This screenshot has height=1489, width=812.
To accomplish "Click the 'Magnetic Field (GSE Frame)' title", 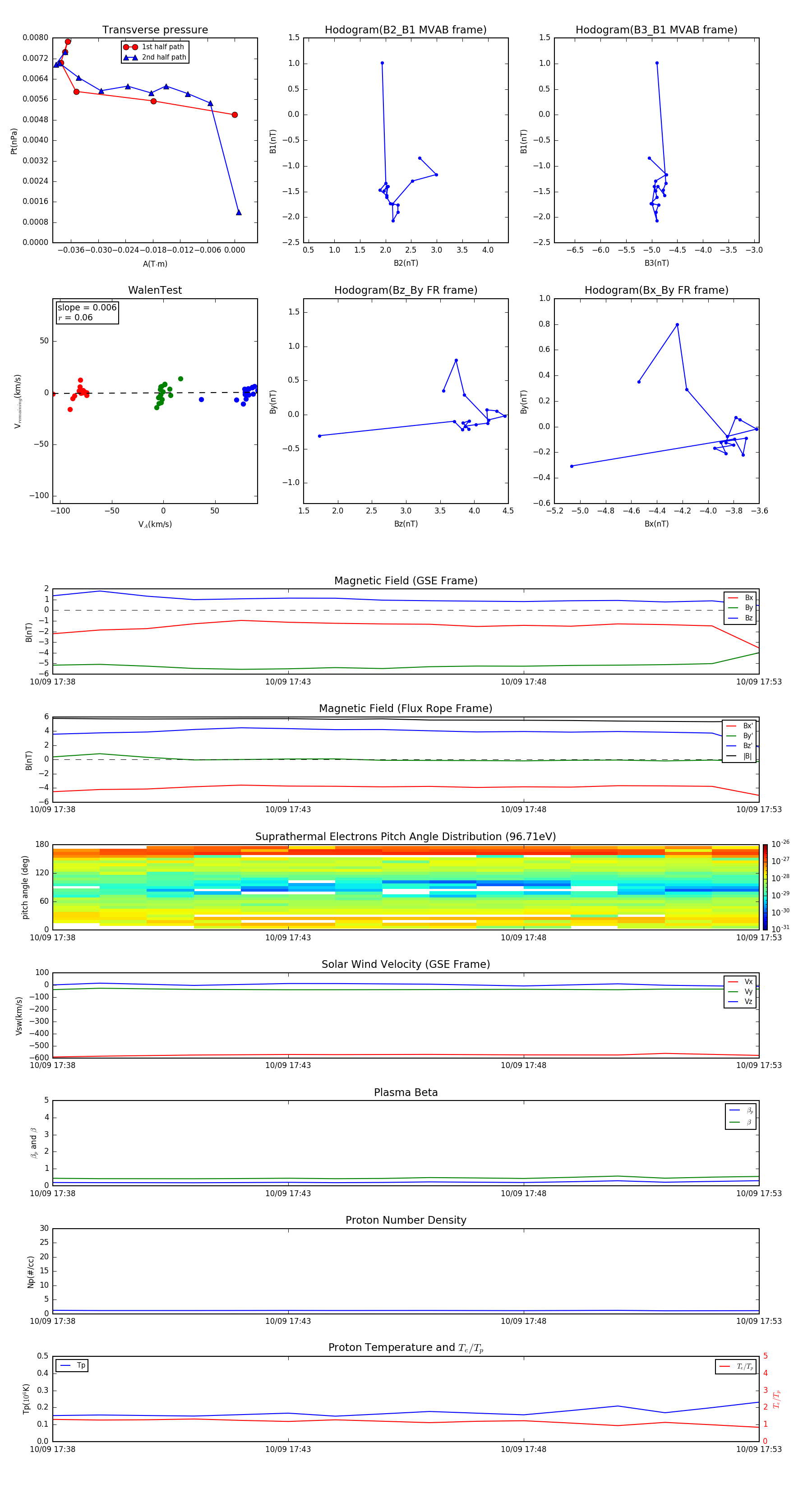I will 406,581.
